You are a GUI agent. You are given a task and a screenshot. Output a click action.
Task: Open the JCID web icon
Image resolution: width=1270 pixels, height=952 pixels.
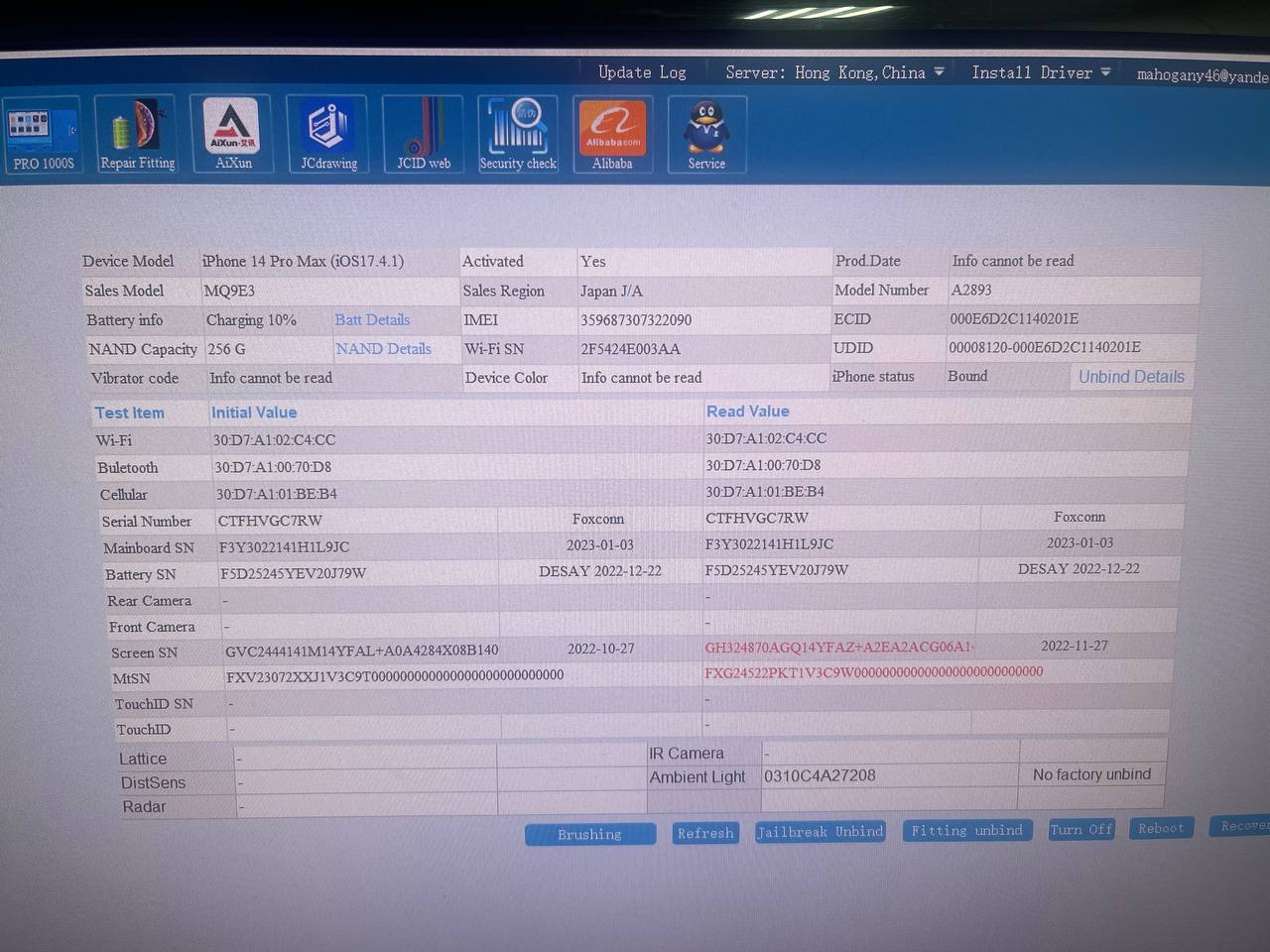click(x=424, y=134)
